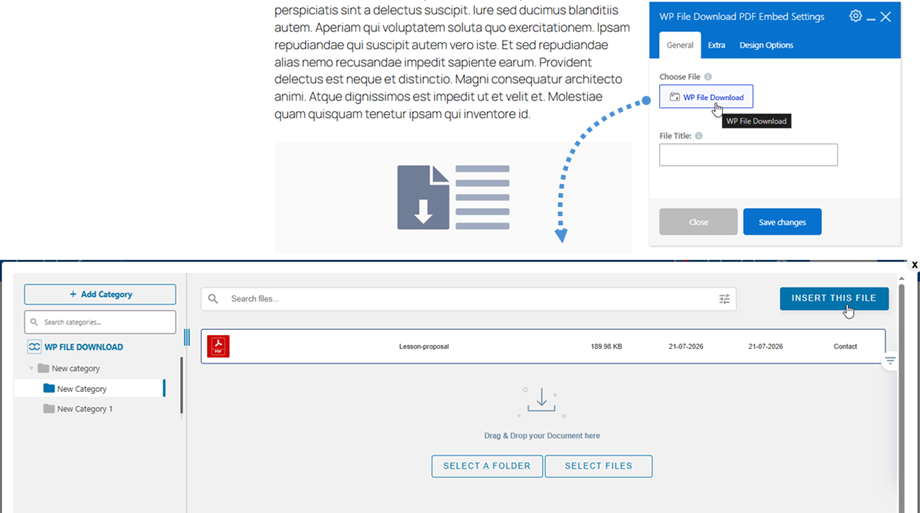Image resolution: width=920 pixels, height=513 pixels.
Task: Click the Add Category button
Action: click(x=100, y=294)
